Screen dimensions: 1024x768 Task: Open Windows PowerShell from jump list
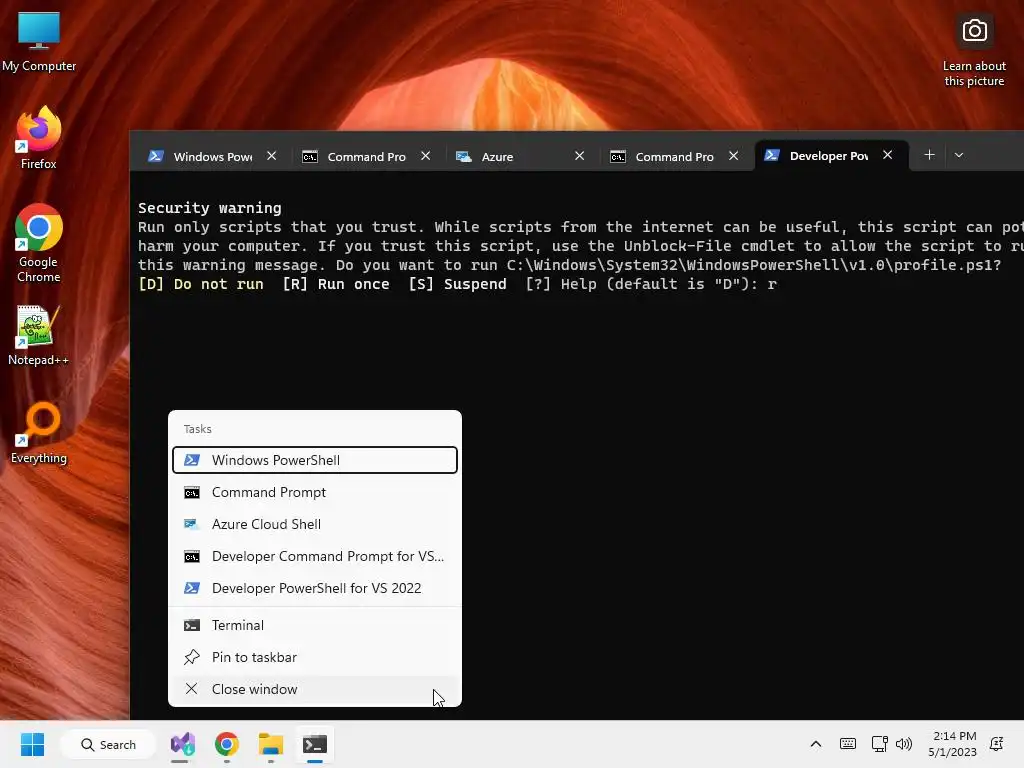(x=315, y=460)
